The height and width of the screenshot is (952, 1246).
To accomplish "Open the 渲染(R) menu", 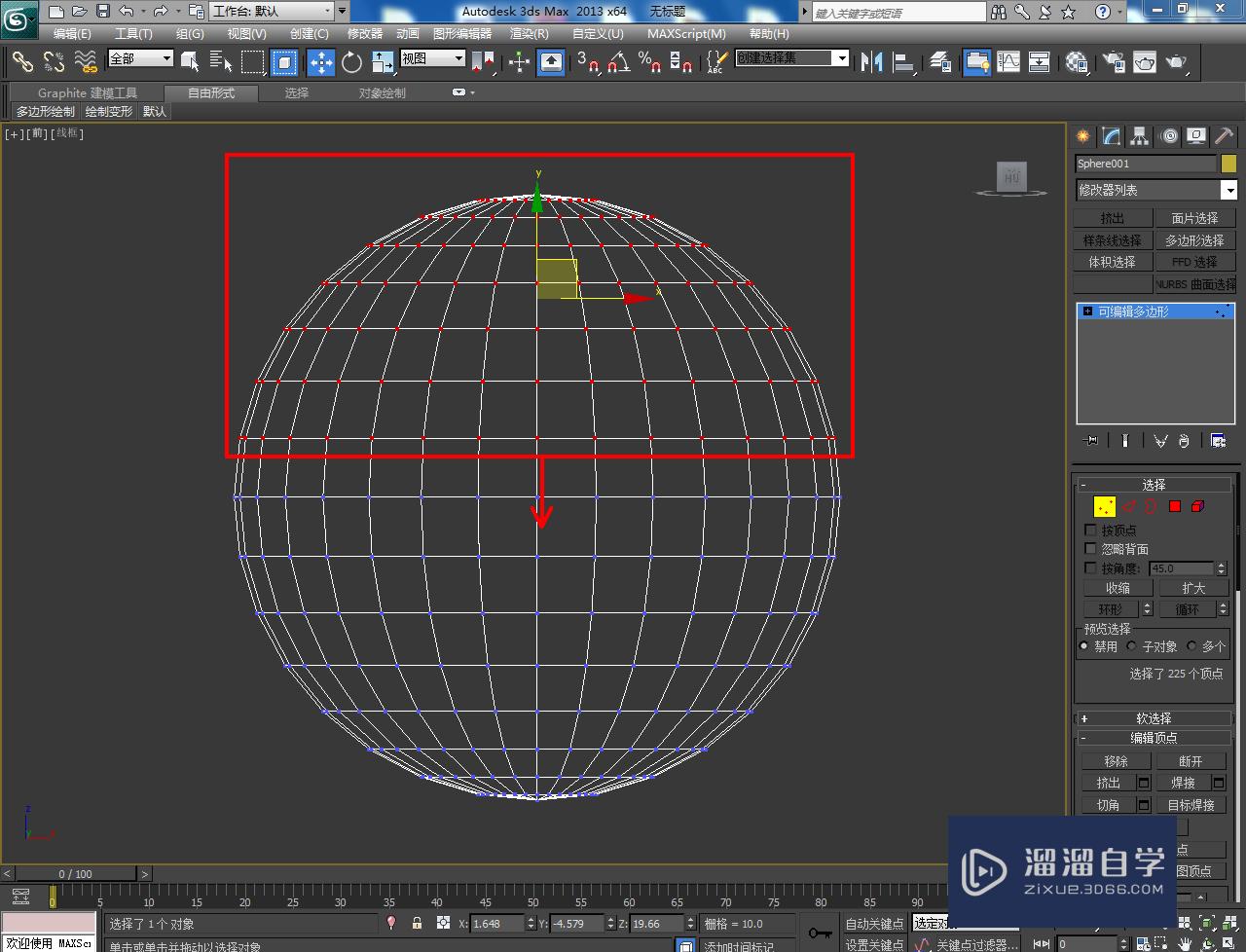I will click(x=530, y=33).
